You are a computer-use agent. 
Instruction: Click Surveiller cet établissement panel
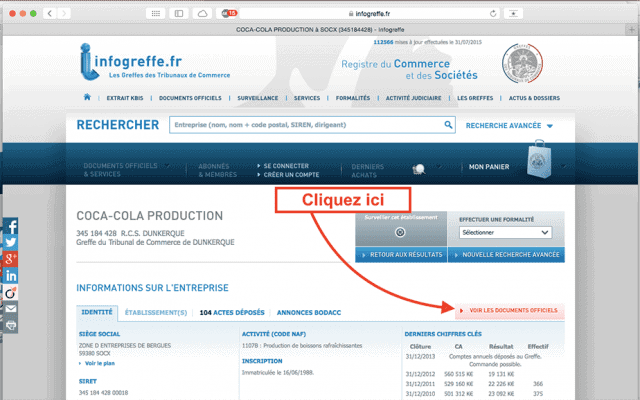click(401, 229)
